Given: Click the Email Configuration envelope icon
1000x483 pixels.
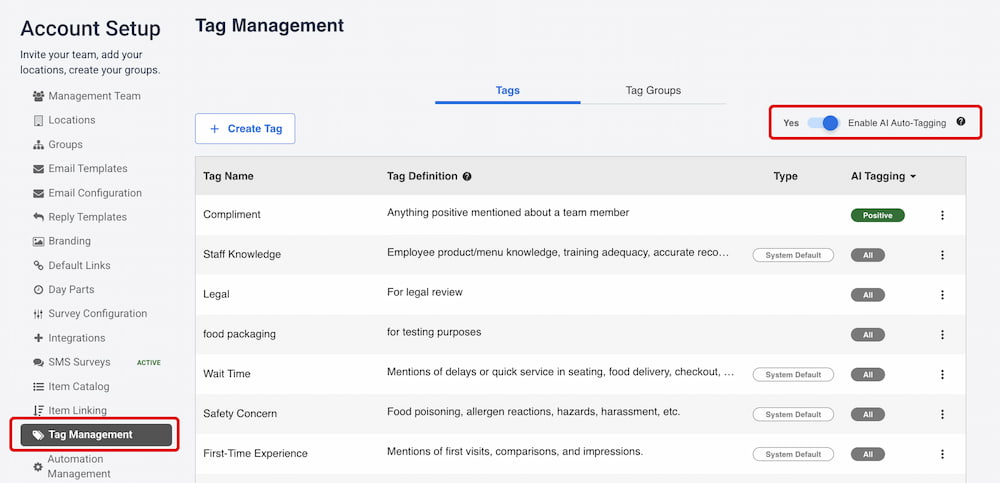Looking at the screenshot, I should pyautogui.click(x=38, y=193).
